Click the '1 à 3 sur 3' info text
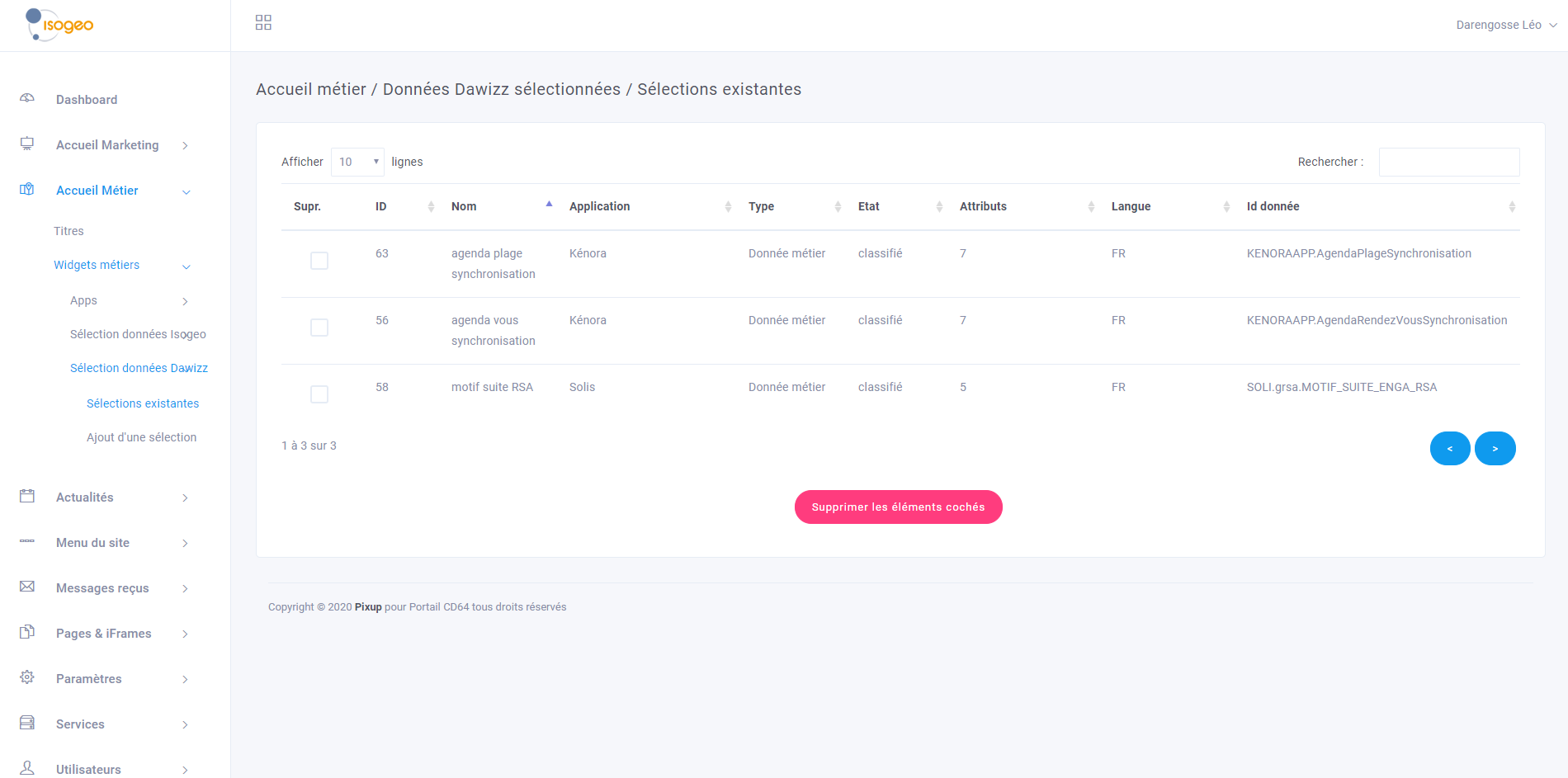1568x778 pixels. pos(309,446)
